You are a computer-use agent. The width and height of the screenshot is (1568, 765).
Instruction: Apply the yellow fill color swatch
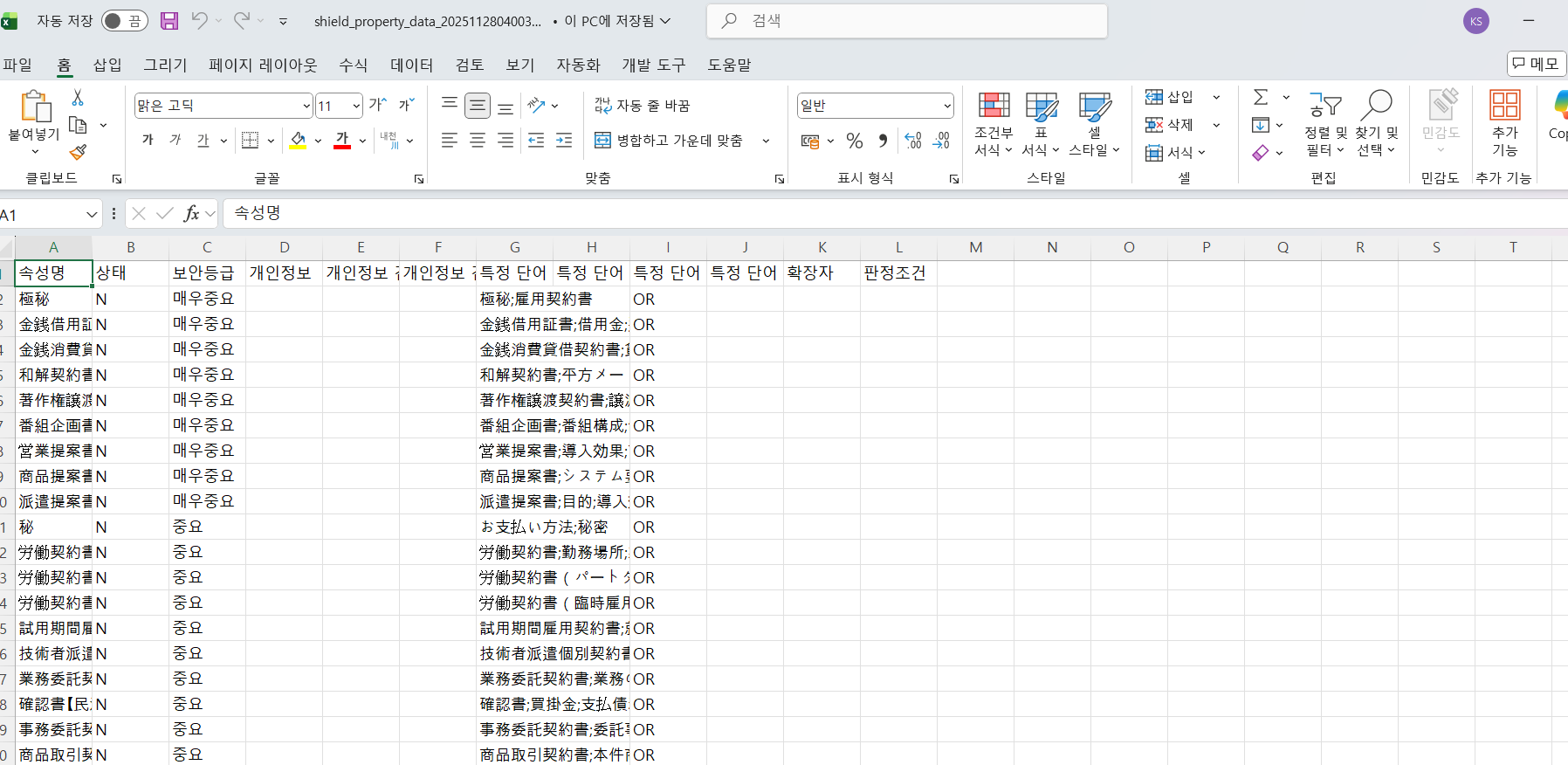coord(299,141)
